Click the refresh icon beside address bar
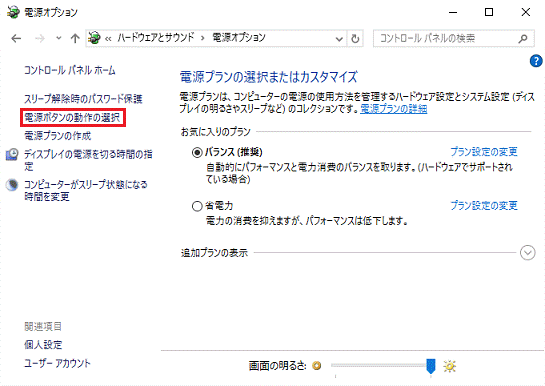 point(355,38)
